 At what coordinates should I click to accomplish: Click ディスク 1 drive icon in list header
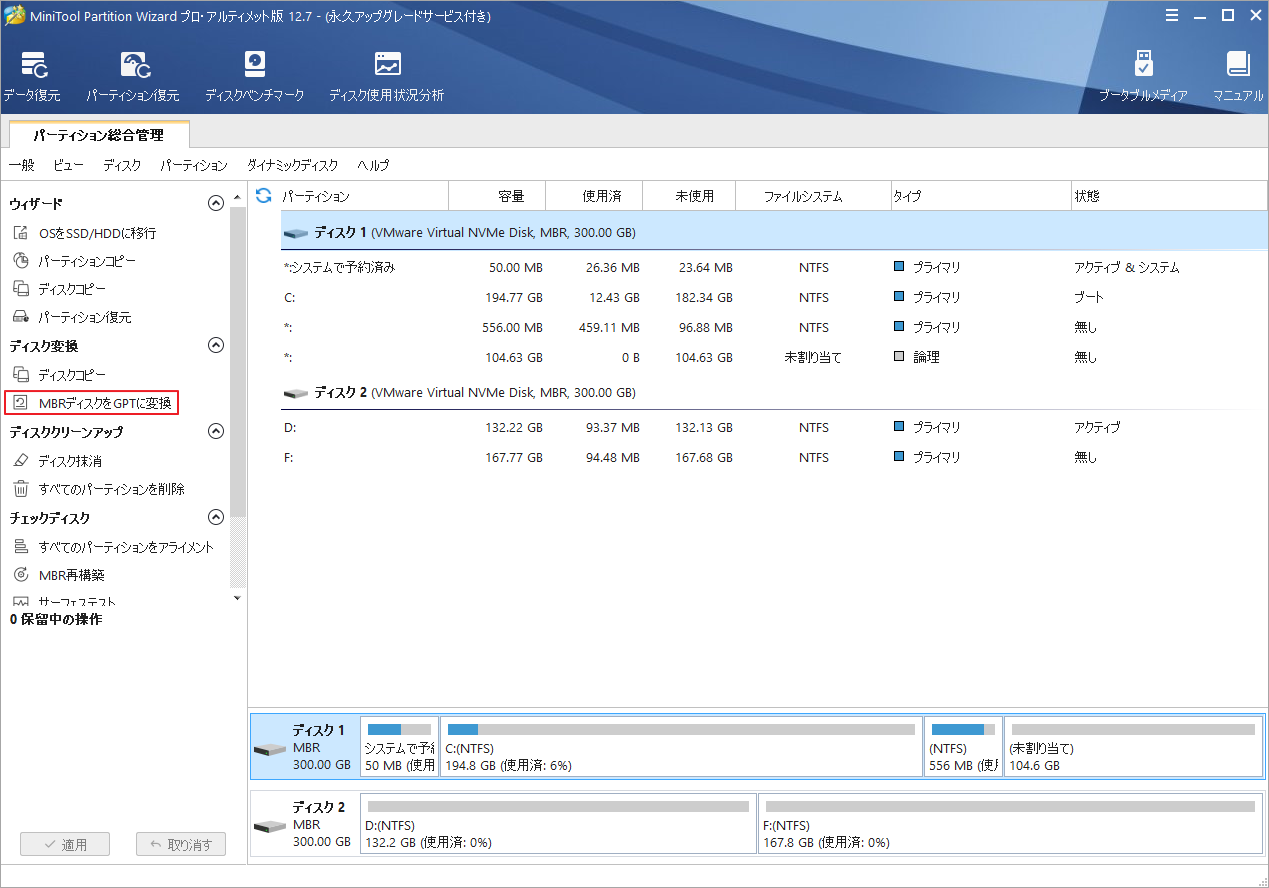(x=295, y=233)
